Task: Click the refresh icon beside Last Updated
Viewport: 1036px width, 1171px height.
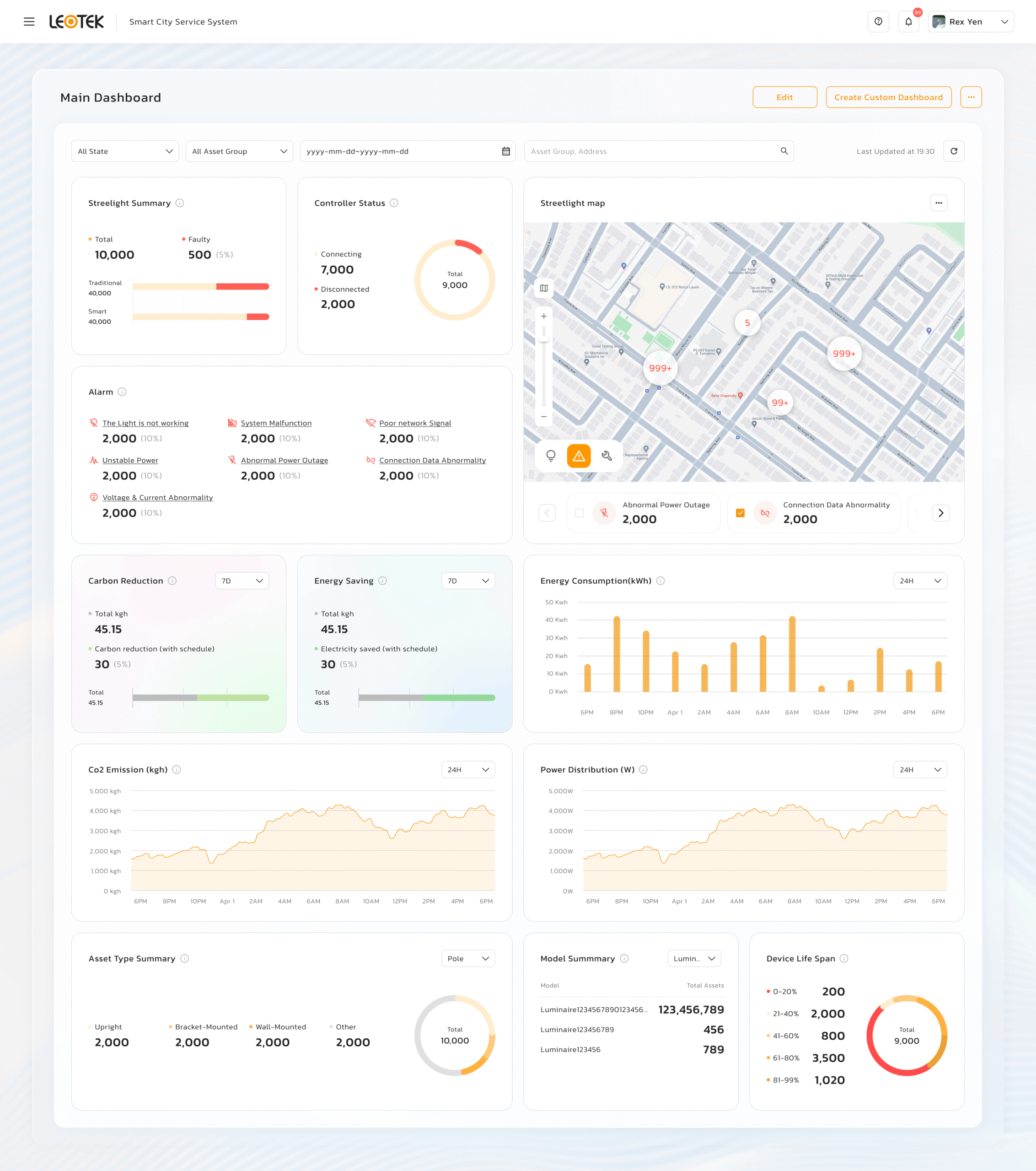Action: pyautogui.click(x=954, y=151)
